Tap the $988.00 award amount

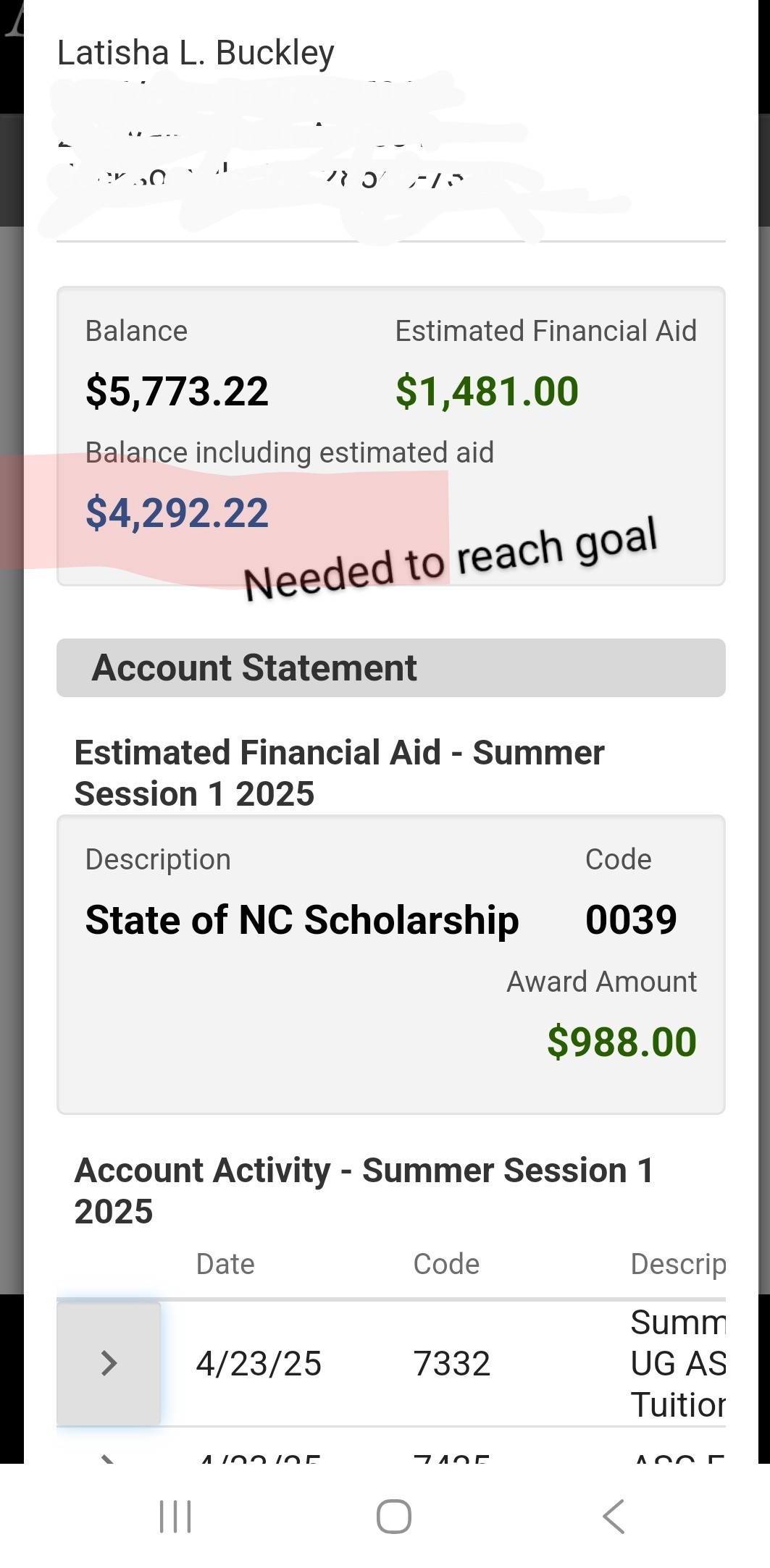point(622,1042)
